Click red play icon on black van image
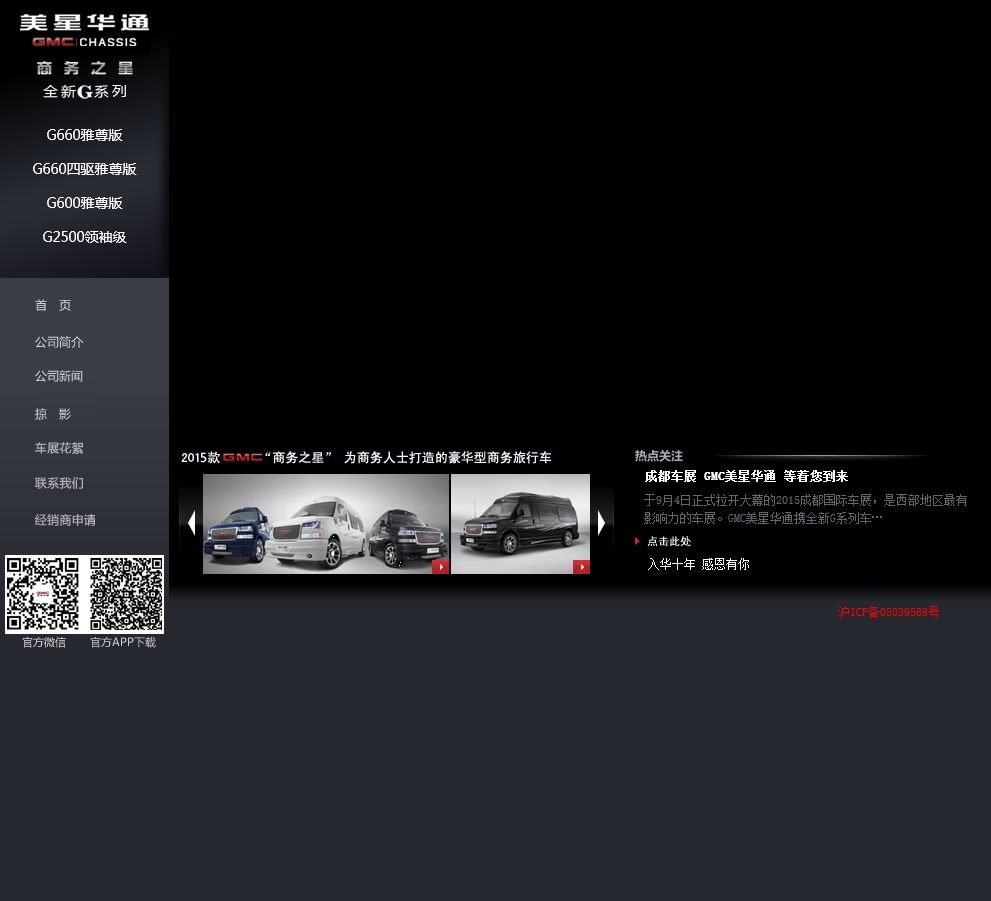 tap(581, 567)
